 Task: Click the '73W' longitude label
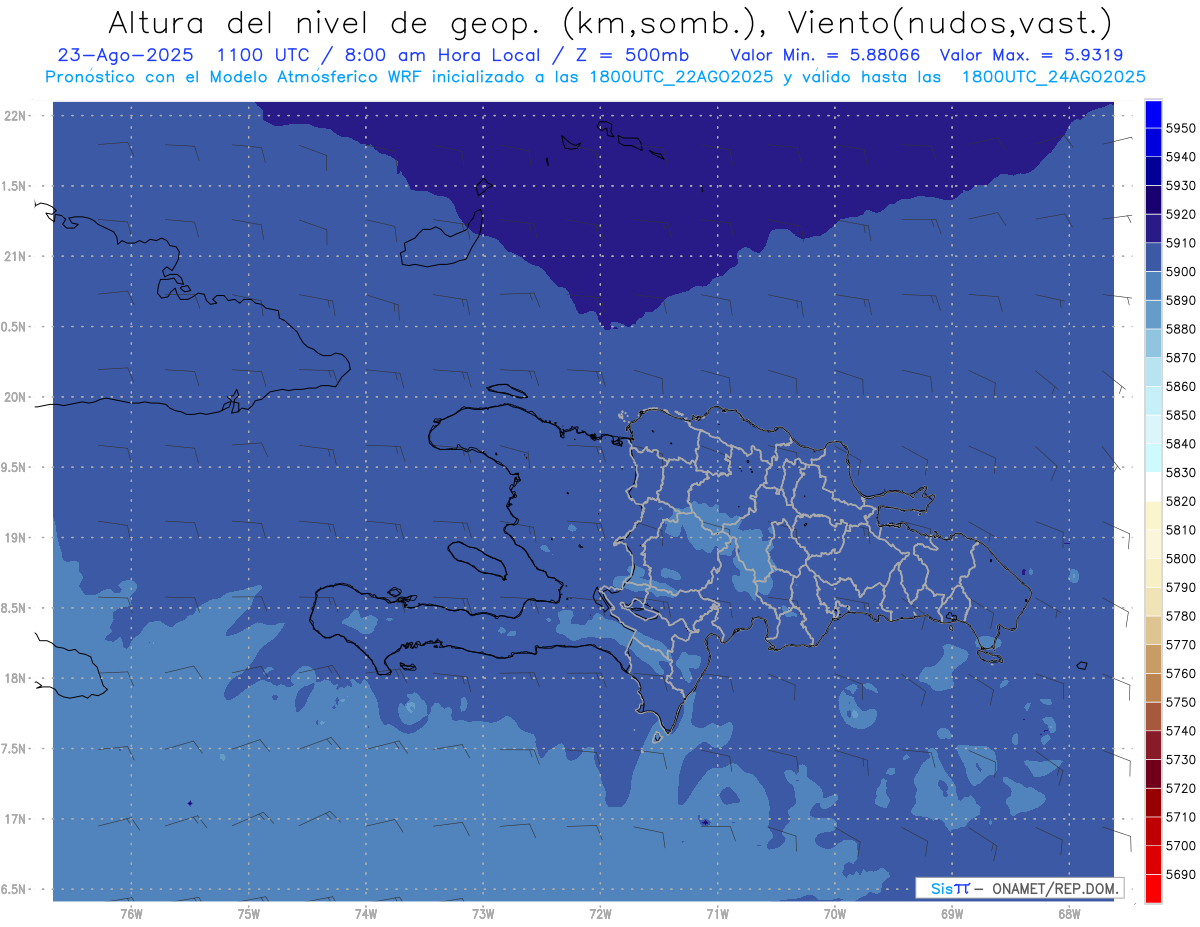[483, 913]
